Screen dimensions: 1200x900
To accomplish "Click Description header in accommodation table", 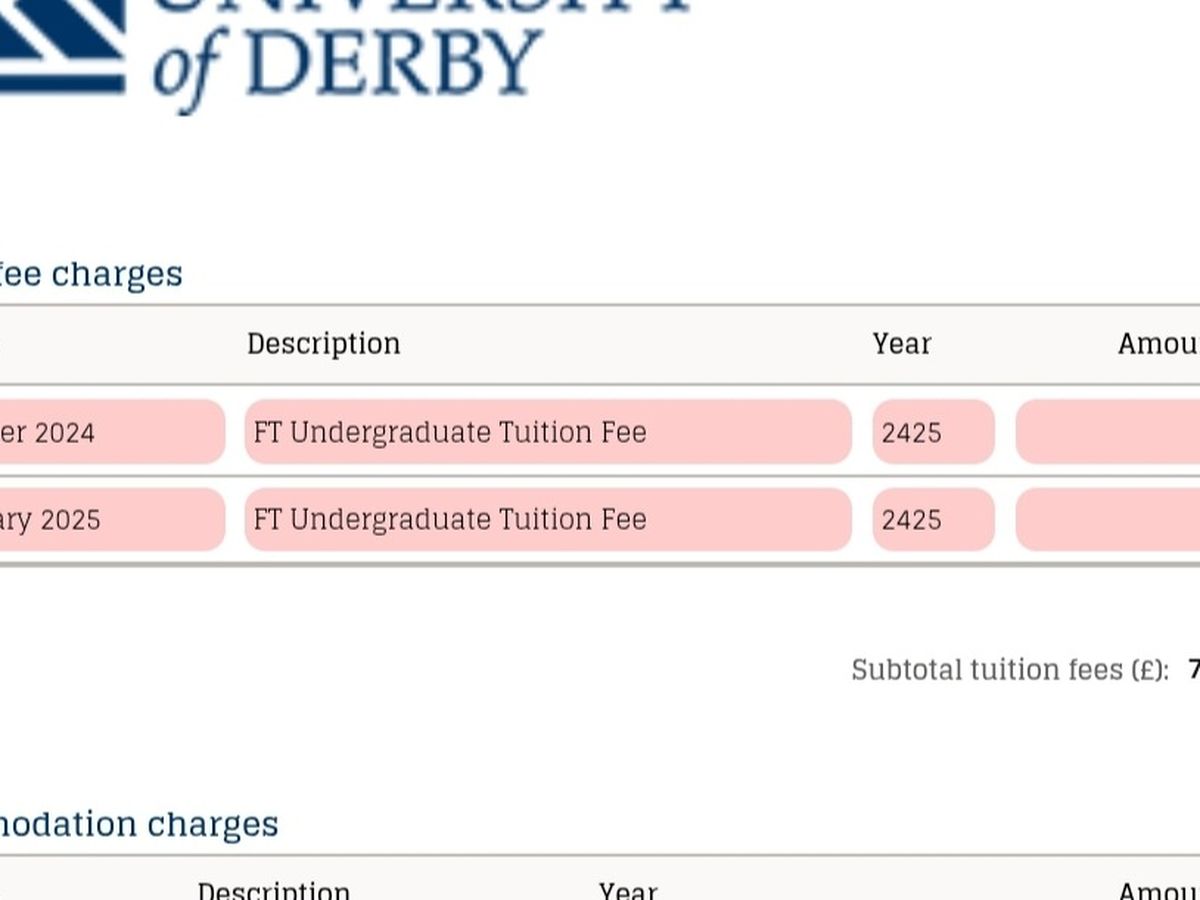I will [x=273, y=890].
